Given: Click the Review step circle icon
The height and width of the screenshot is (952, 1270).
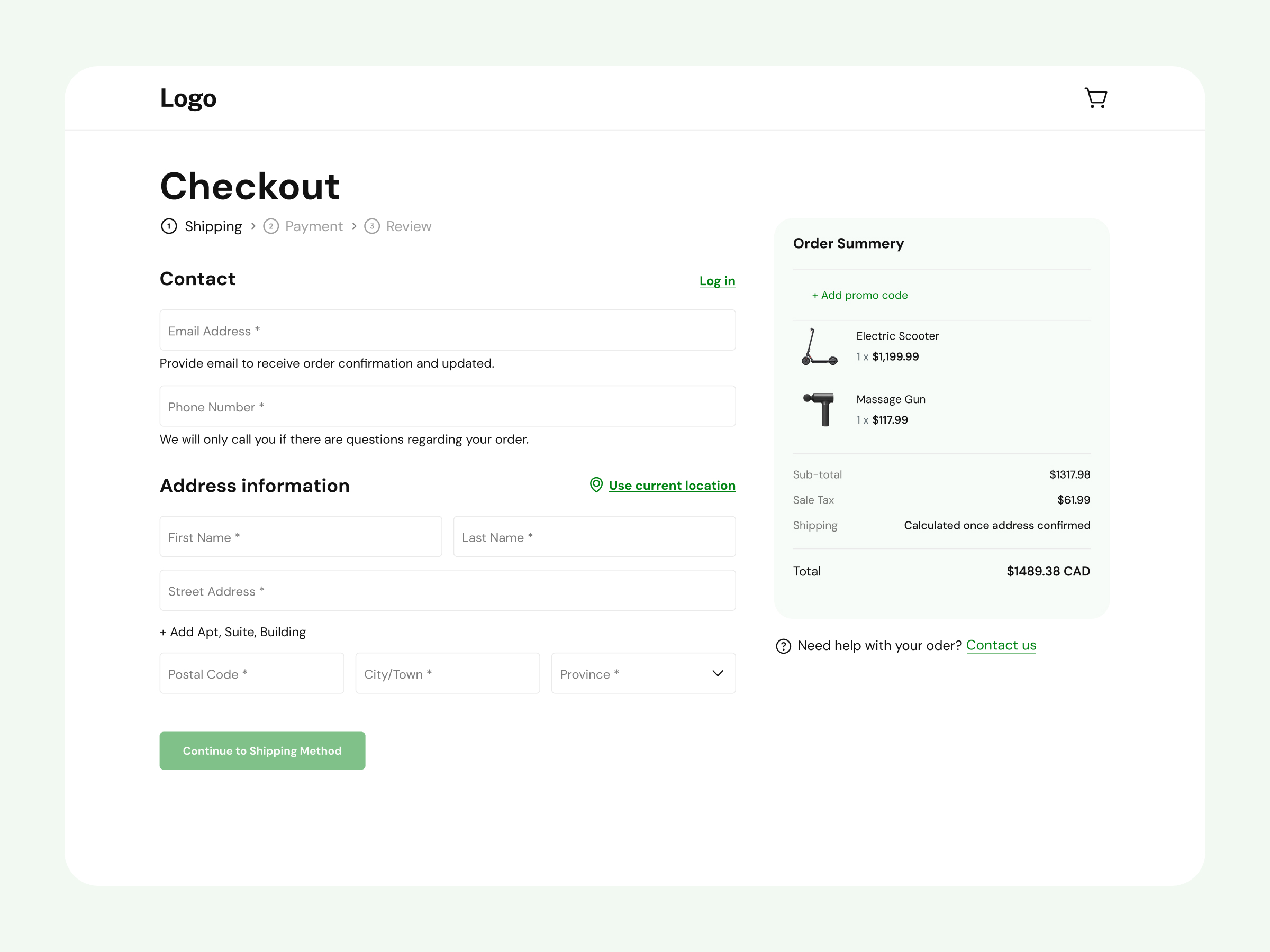Looking at the screenshot, I should 372,226.
